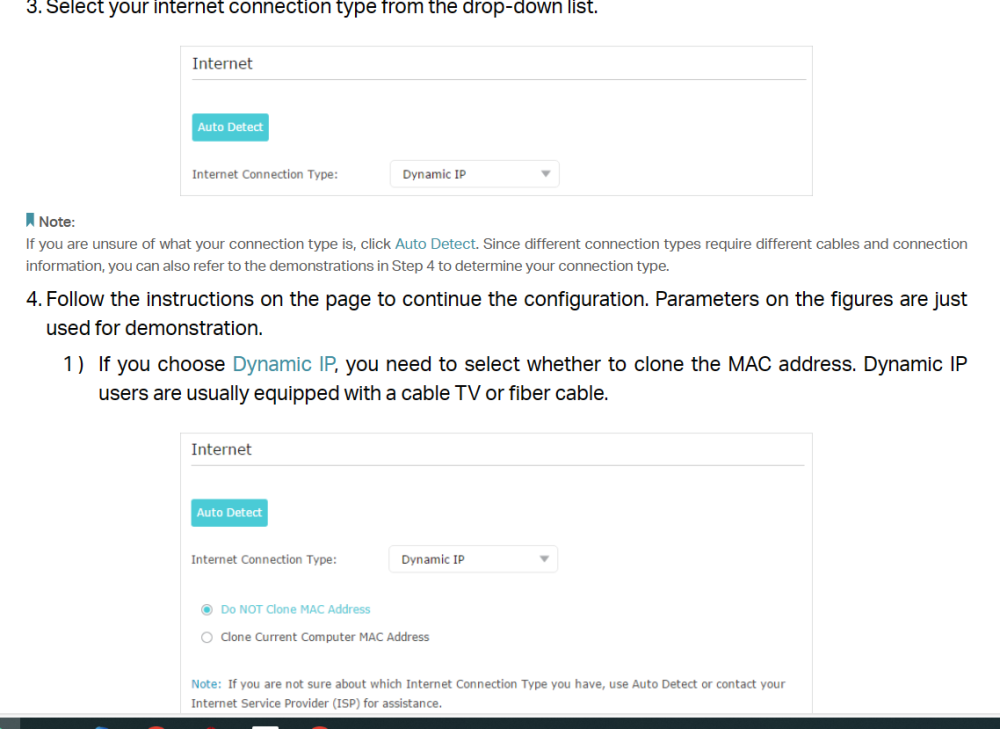Click the bold Note: heading next to the bookmark
The image size is (1000, 729).
coord(57,221)
